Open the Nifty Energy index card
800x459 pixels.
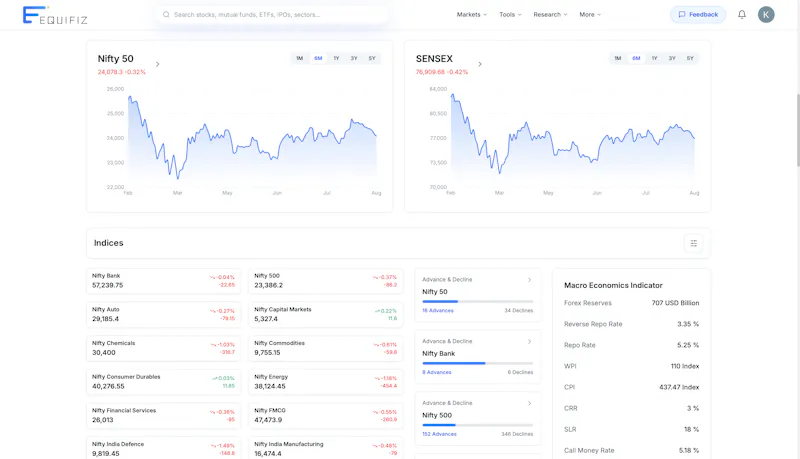(x=326, y=382)
